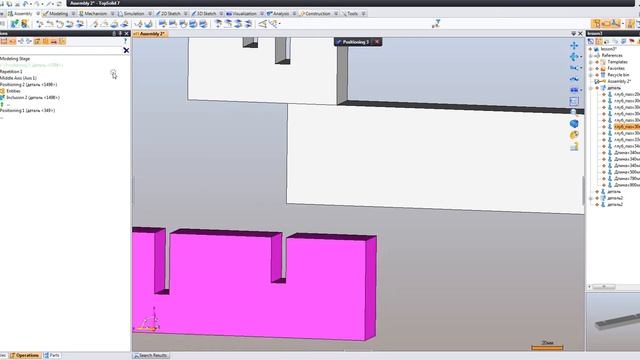
Task: Expand the Recycle bin node
Action: 591,75
